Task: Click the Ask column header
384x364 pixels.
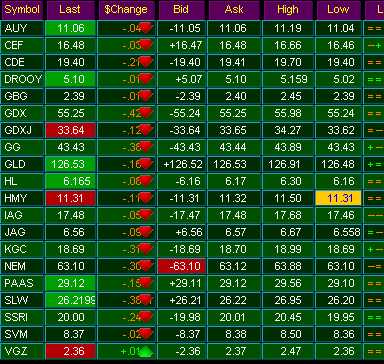Action: point(234,10)
